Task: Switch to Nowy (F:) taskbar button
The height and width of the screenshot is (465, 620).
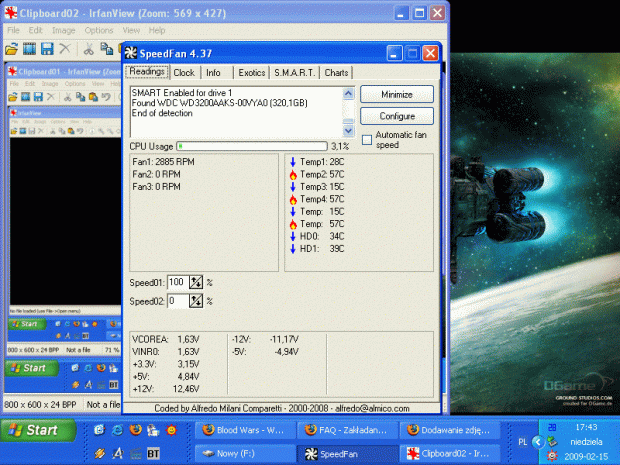Action: click(x=245, y=454)
